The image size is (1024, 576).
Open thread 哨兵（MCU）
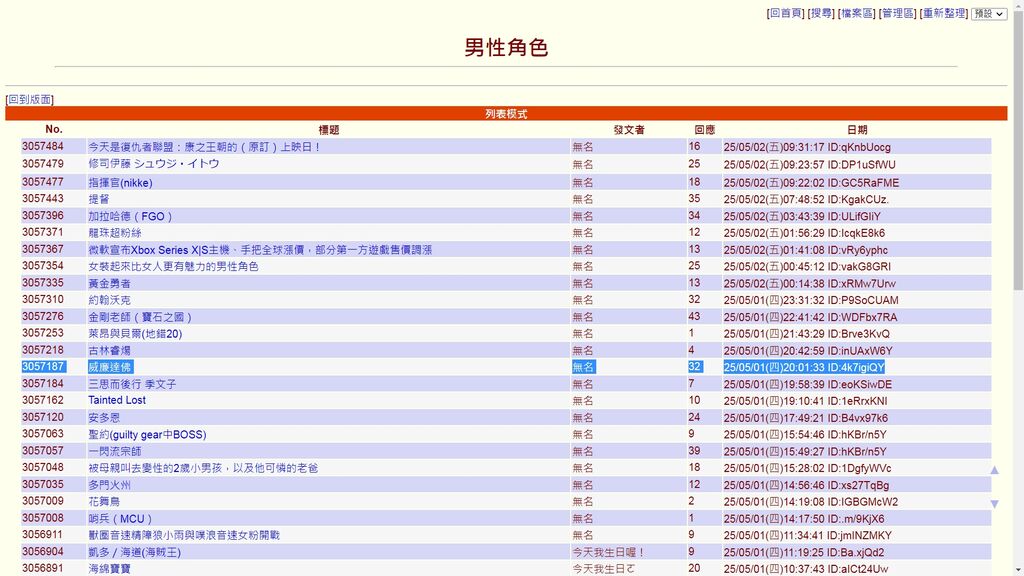(120, 519)
